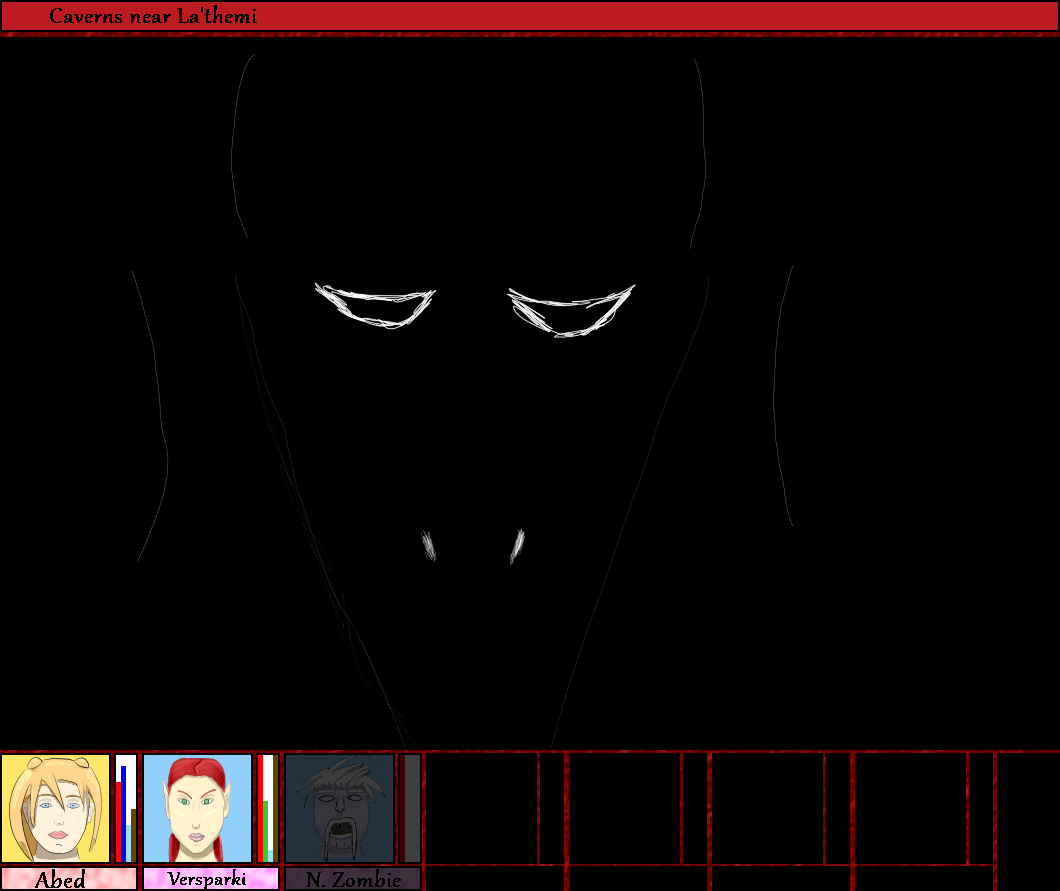Click N. Zombie's grey status bar
This screenshot has width=1060, height=891.
click(411, 808)
